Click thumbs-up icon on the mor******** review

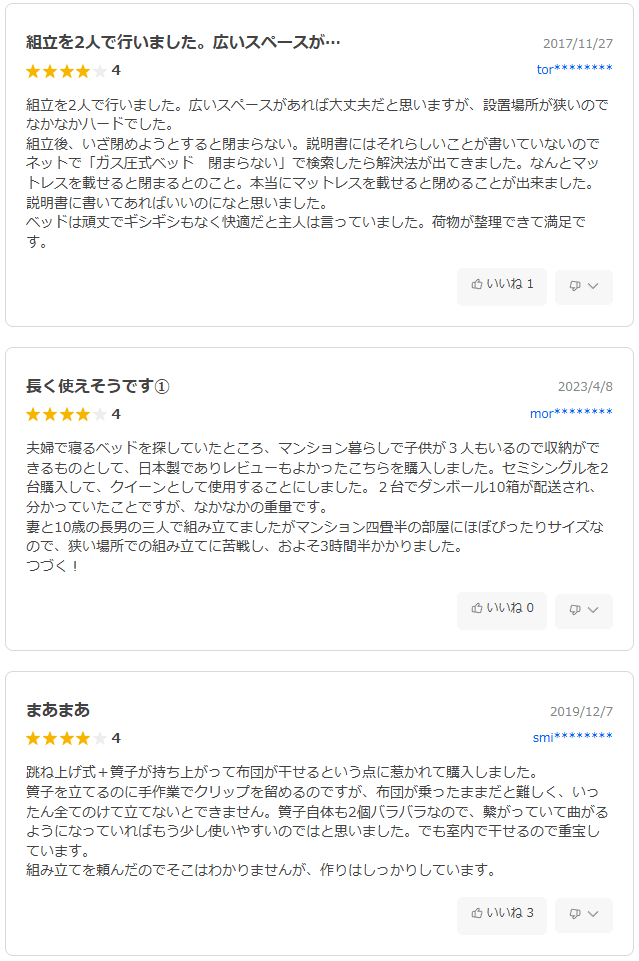477,608
